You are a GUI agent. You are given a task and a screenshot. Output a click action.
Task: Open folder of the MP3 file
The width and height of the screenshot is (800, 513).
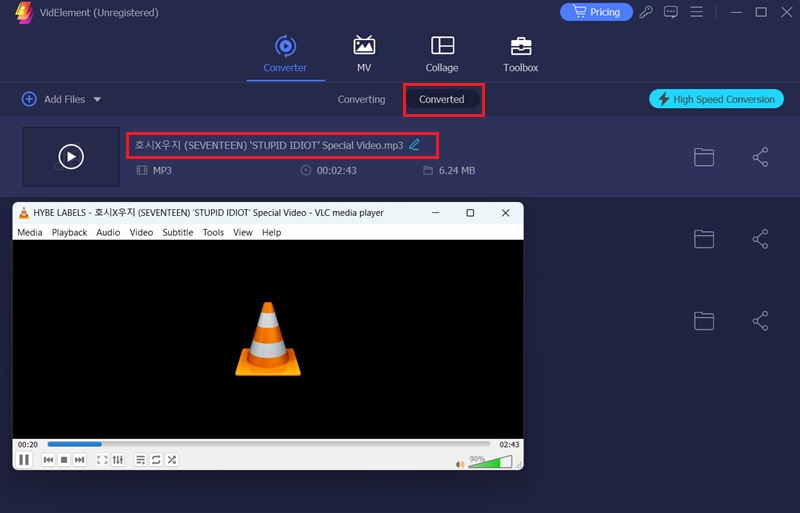pos(704,157)
